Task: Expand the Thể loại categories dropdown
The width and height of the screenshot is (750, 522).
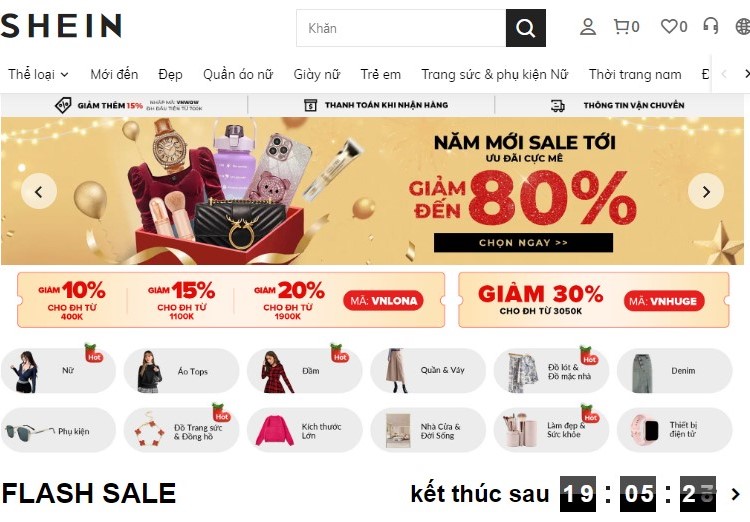Action: [x=38, y=75]
